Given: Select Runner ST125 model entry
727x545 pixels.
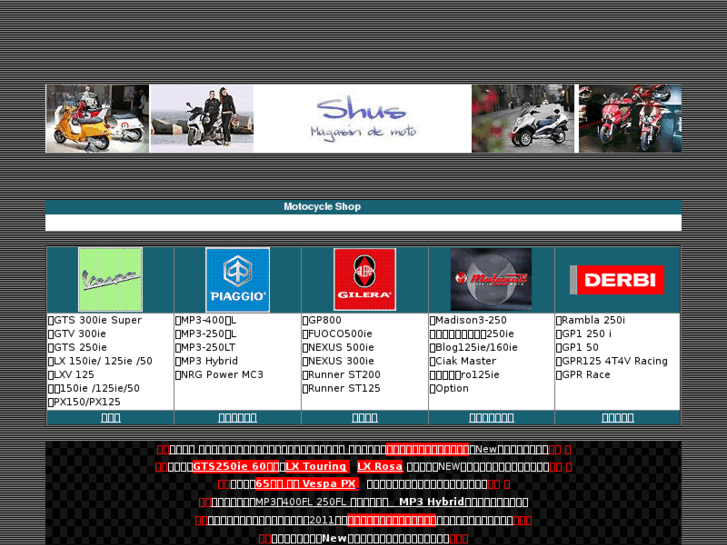Looking at the screenshot, I should coord(341,388).
